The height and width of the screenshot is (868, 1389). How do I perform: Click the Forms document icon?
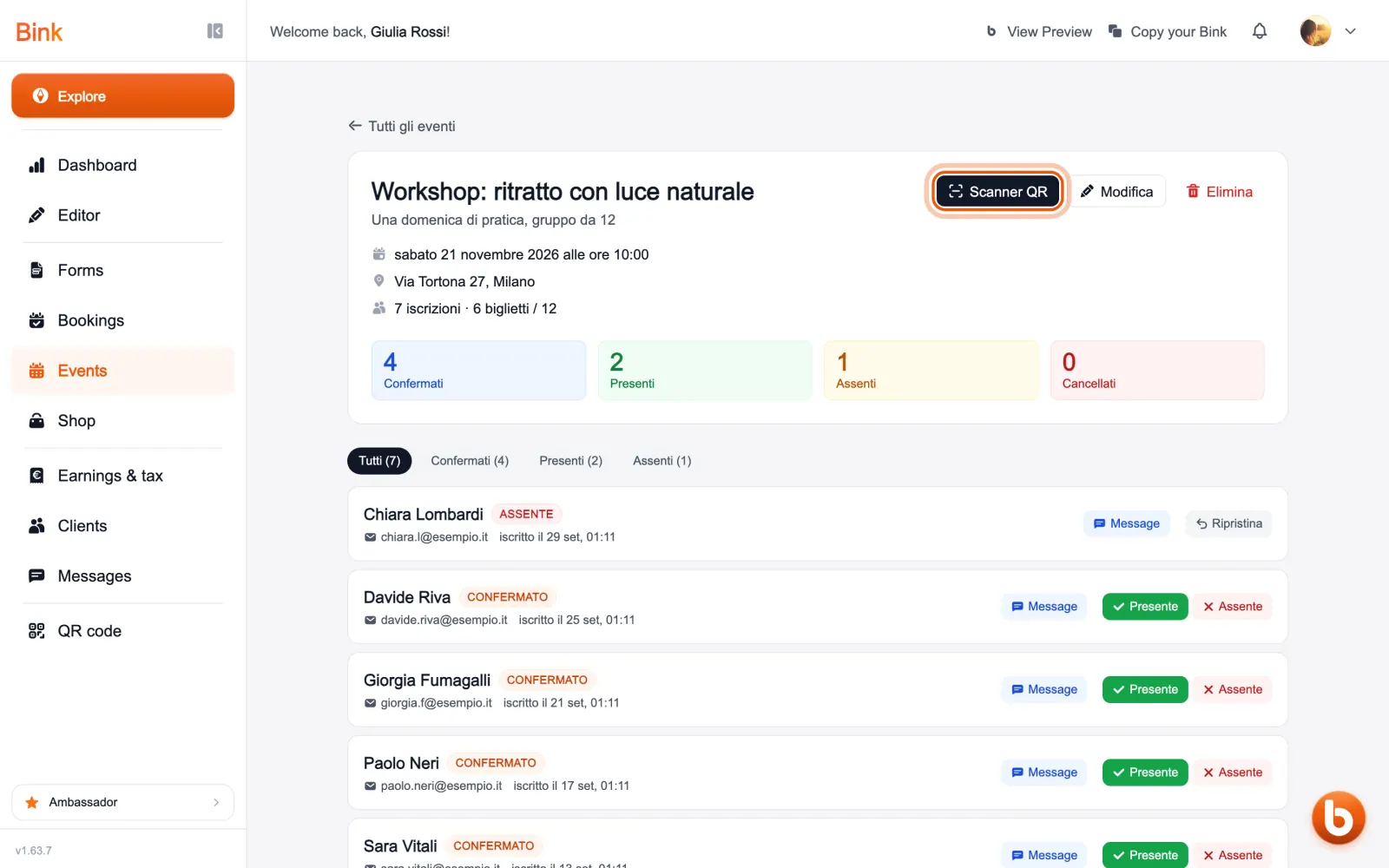point(36,270)
